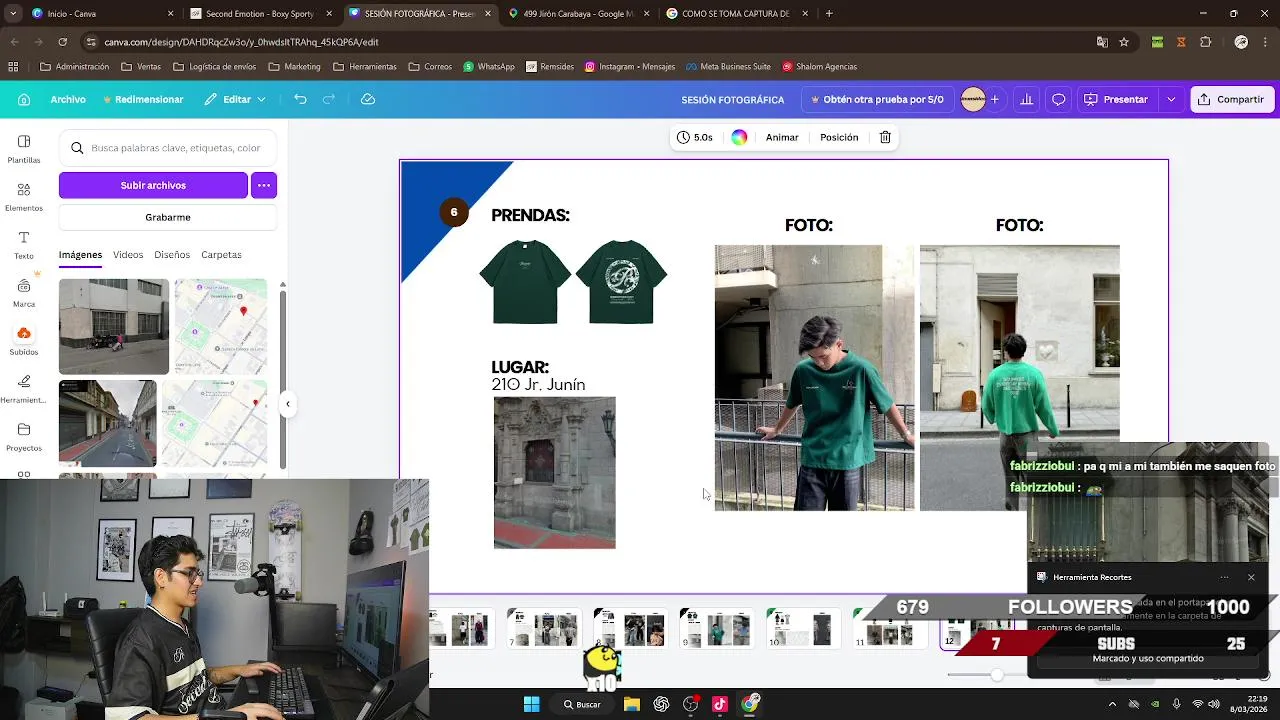Click the Posición button
This screenshot has height=720, width=1280.
[x=839, y=137]
